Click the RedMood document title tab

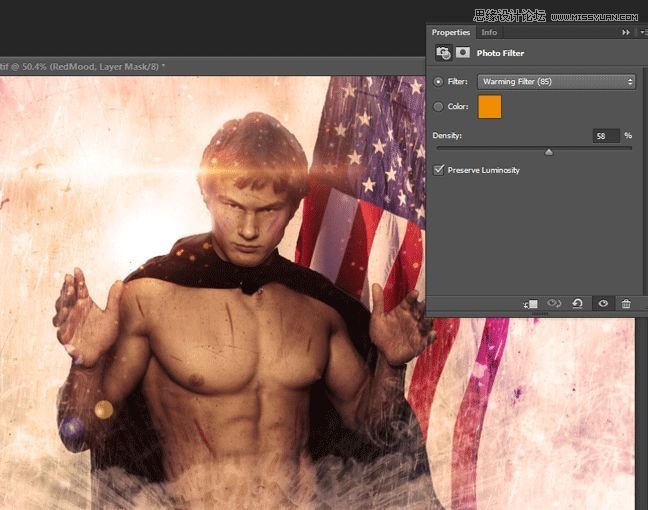[x=83, y=67]
